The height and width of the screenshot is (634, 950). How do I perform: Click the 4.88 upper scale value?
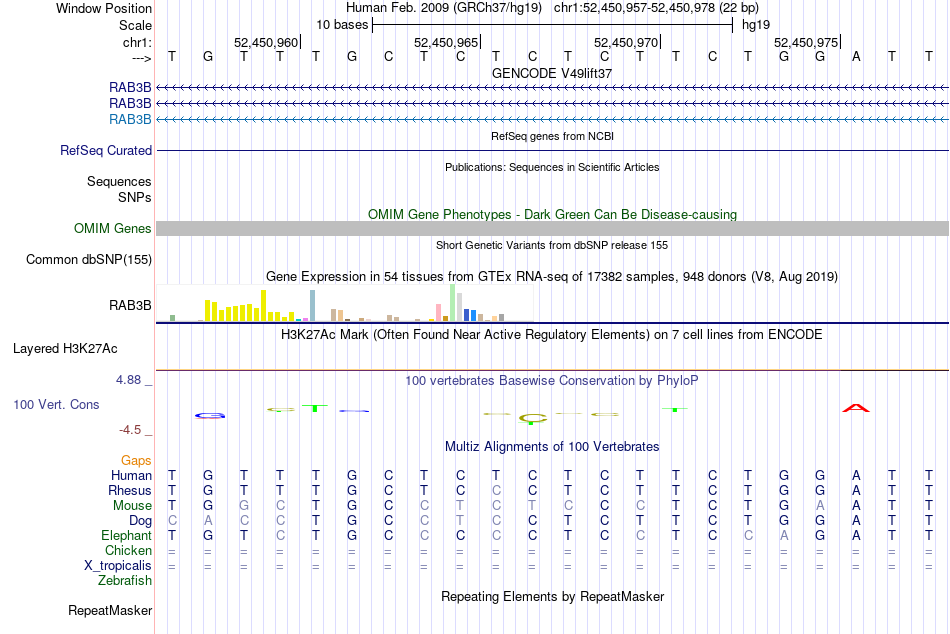pyautogui.click(x=128, y=380)
